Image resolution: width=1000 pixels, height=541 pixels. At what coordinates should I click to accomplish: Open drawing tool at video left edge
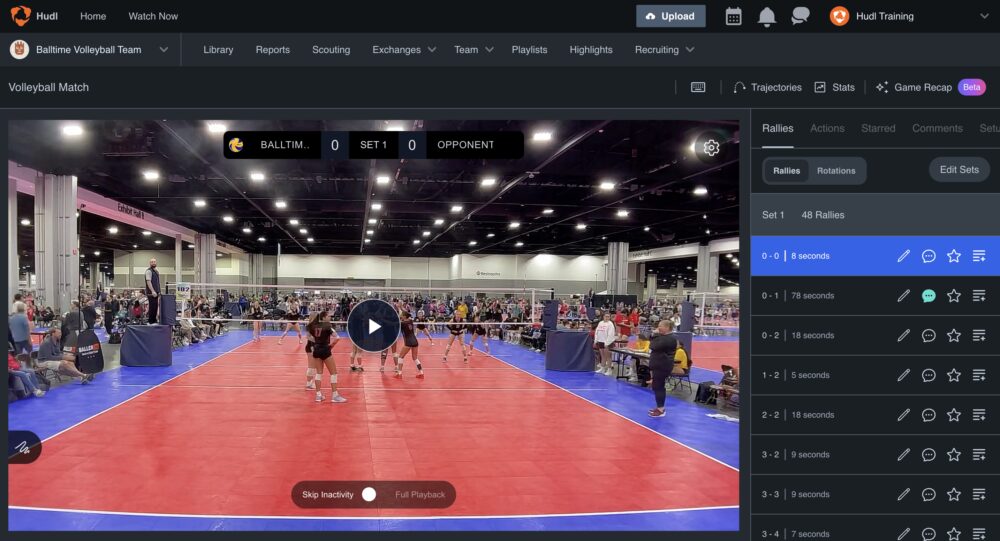21,447
